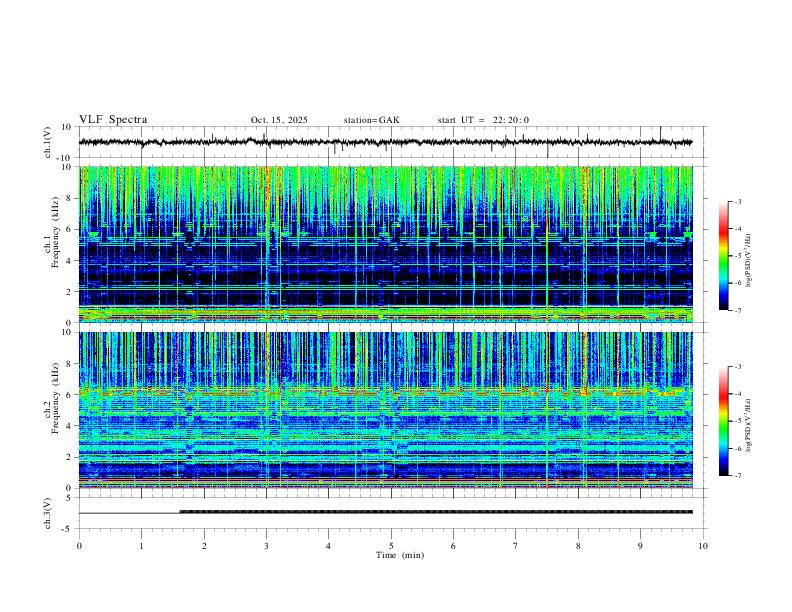The height and width of the screenshot is (612, 792).
Task: Click the 'Time (min)' axis title
Action: coord(400,555)
